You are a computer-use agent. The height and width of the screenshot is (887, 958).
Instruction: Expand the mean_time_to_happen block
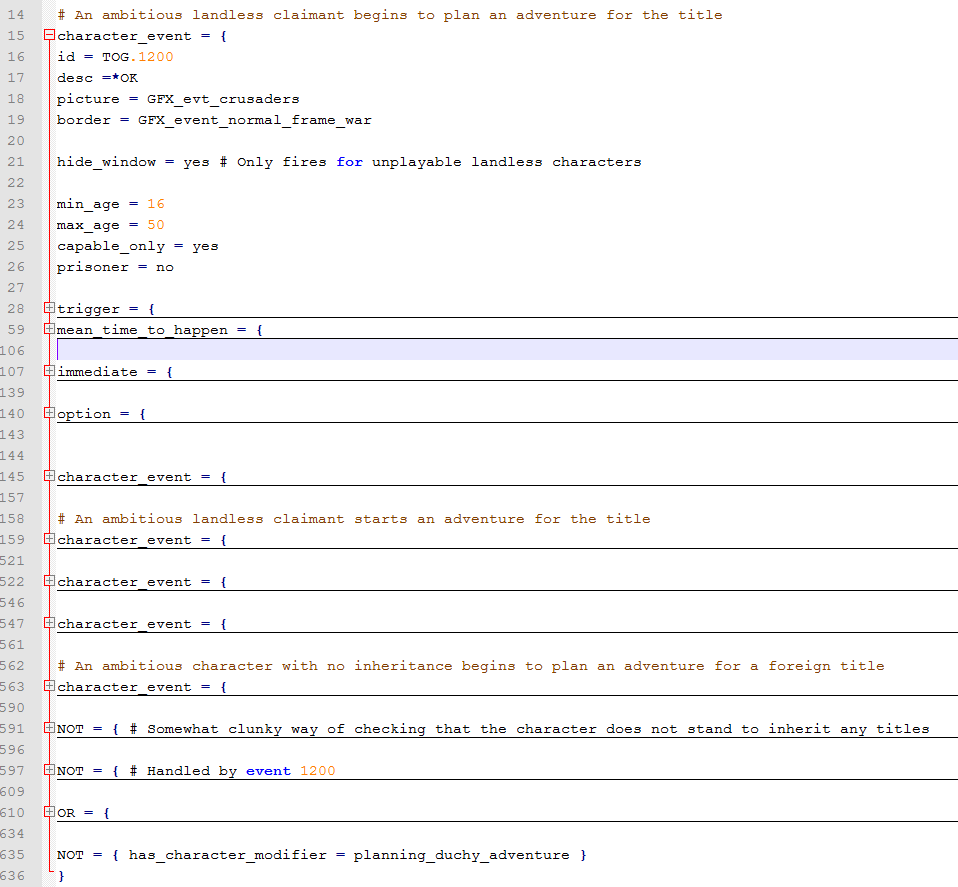pyautogui.click(x=49, y=330)
